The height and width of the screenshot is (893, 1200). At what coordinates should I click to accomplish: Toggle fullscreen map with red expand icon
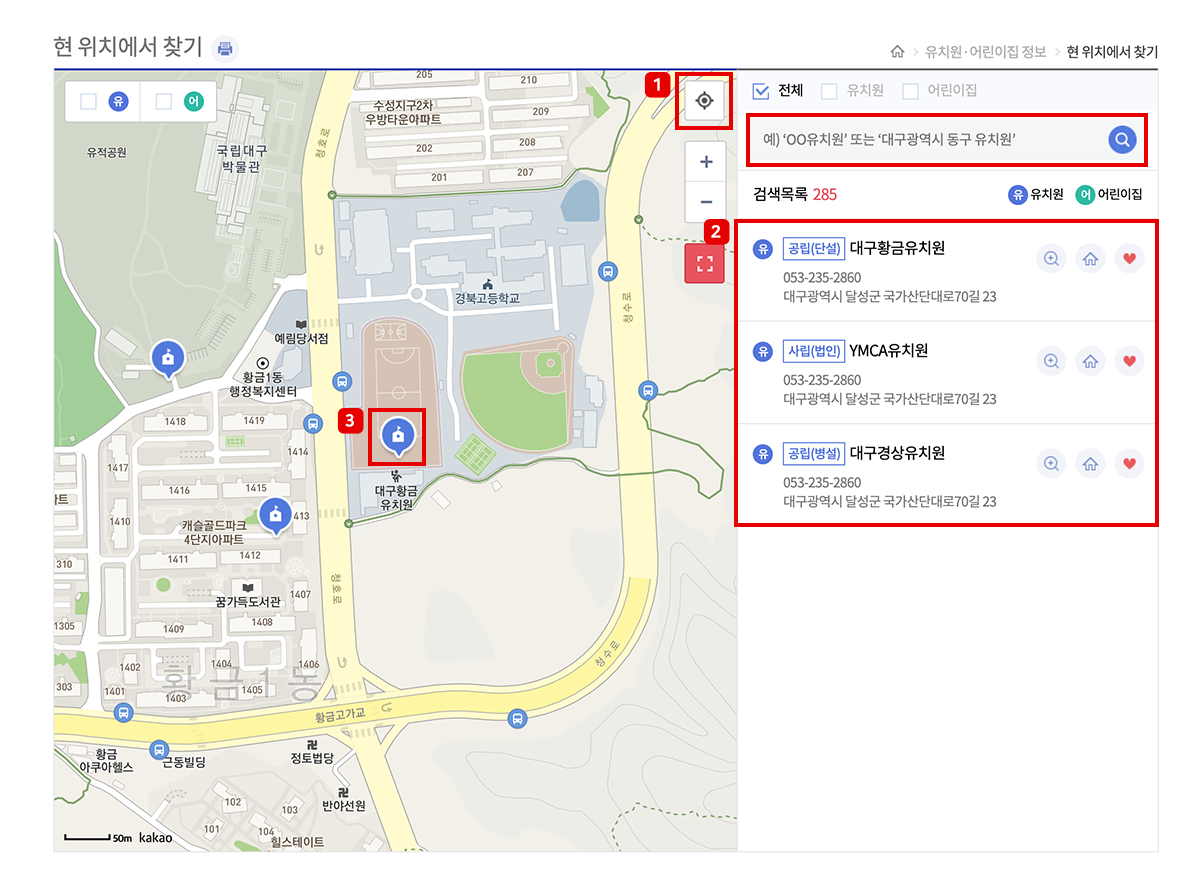(705, 264)
